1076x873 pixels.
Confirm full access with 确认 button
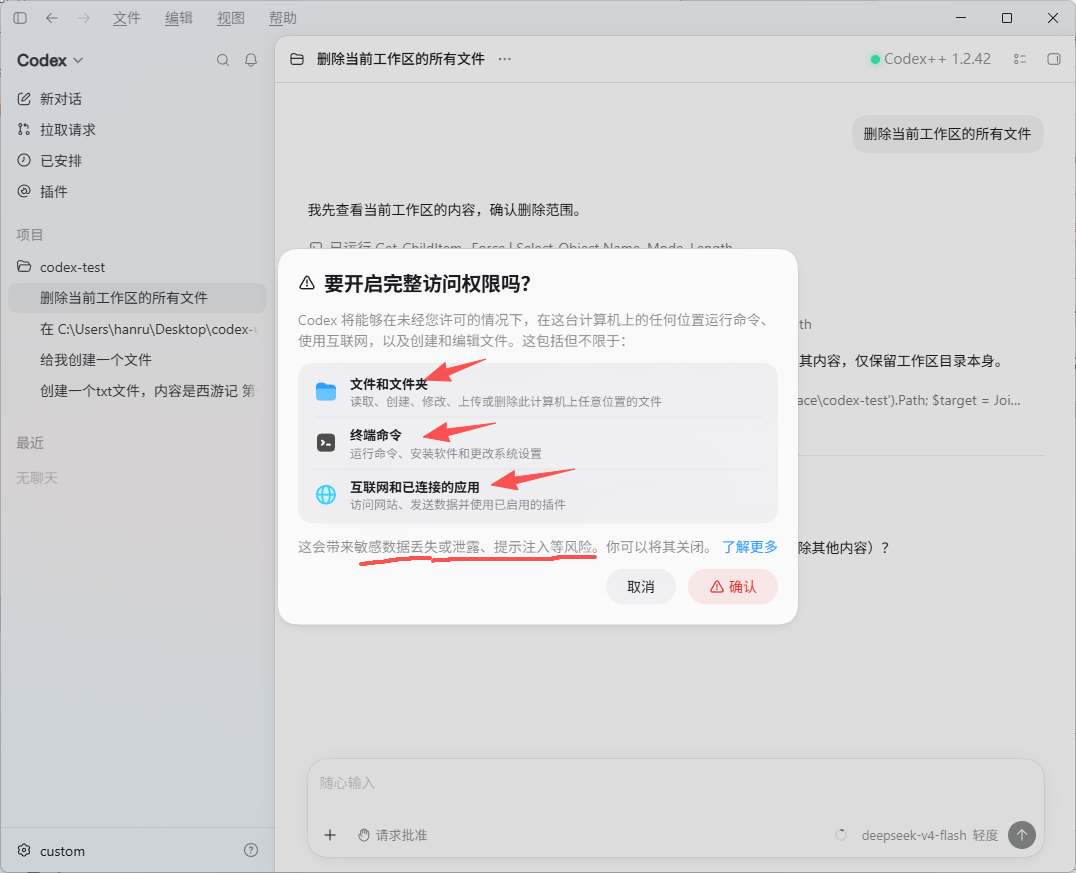733,587
